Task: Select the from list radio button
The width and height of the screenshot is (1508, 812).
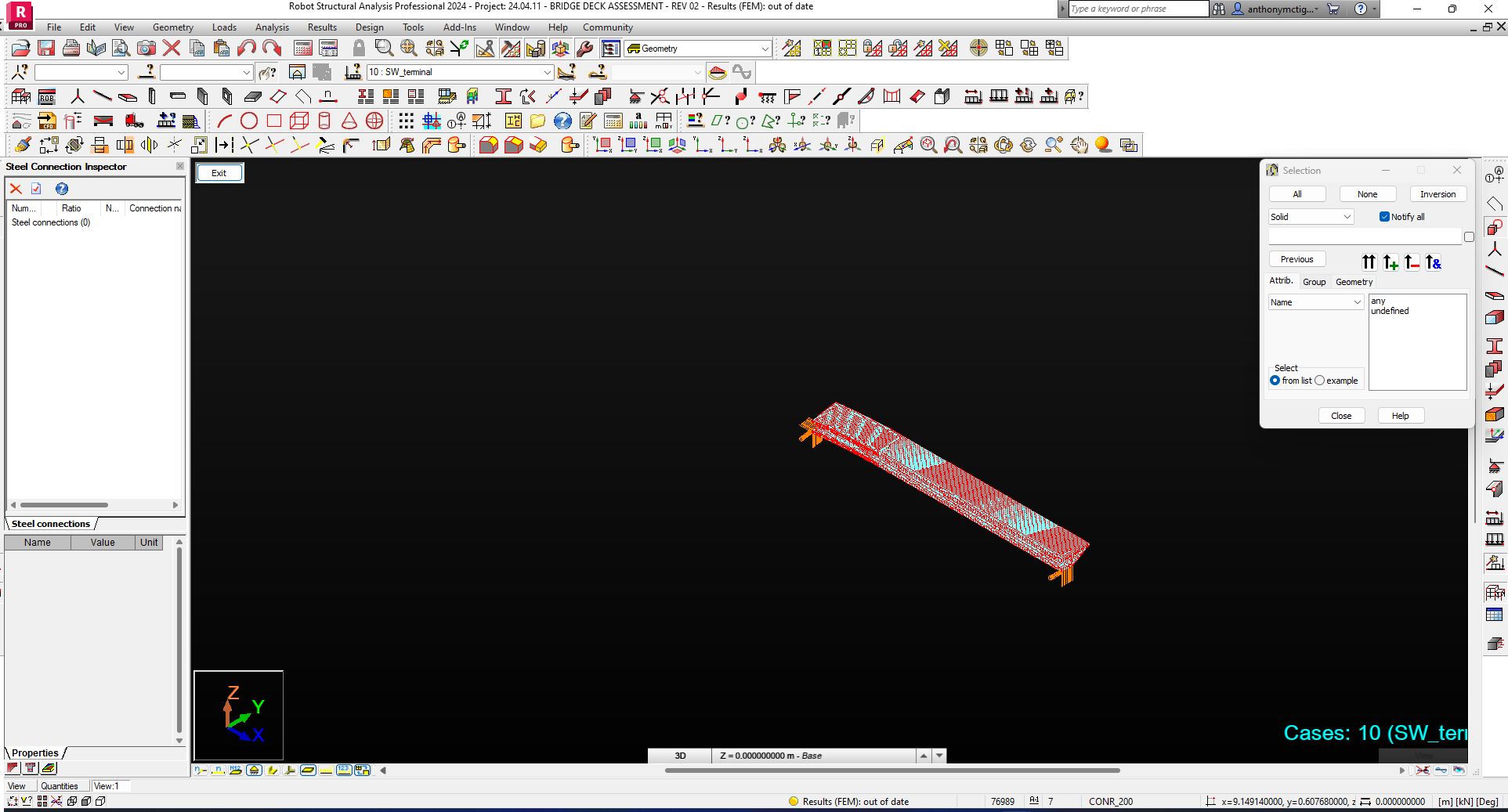Action: (1275, 381)
